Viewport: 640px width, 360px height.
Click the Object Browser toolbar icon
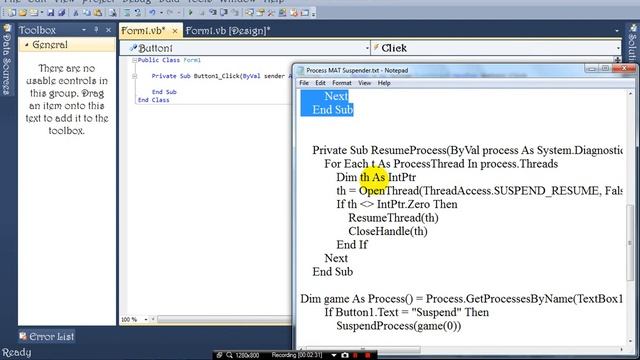click(282, 13)
